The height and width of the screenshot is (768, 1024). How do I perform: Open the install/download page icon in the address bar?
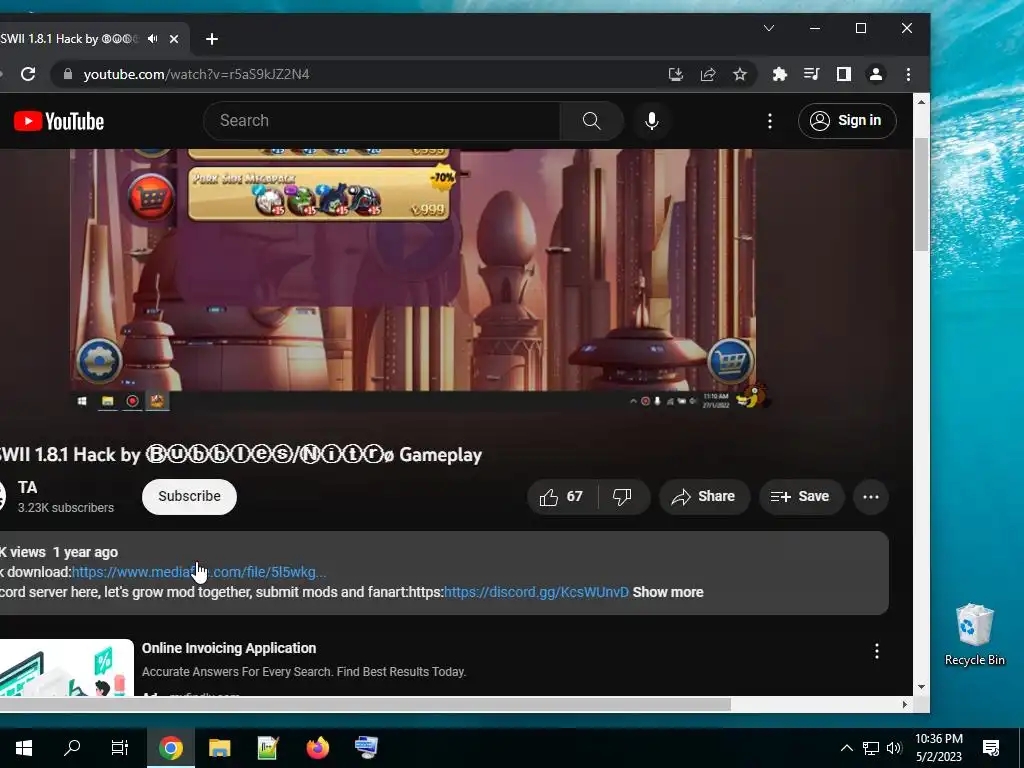point(676,74)
